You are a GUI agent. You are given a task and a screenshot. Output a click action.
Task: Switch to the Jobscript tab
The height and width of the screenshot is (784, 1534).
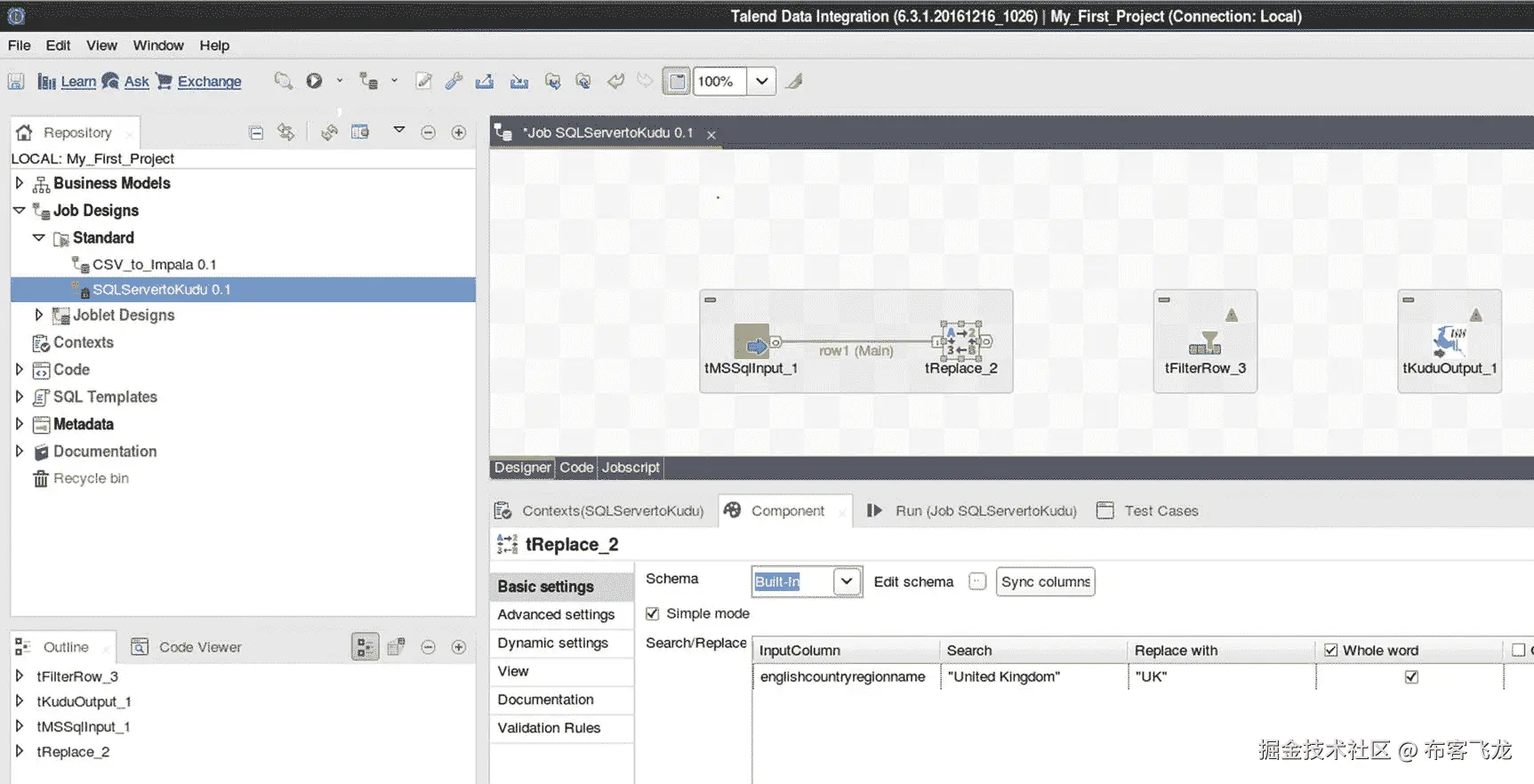pyautogui.click(x=630, y=468)
